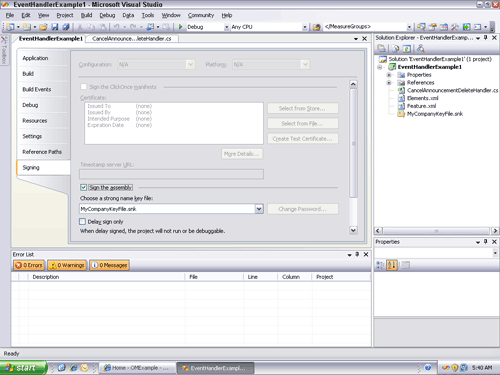The width and height of the screenshot is (500, 375).
Task: Click View Class Diagram icon in Solution Explorer
Action: [x=421, y=49]
